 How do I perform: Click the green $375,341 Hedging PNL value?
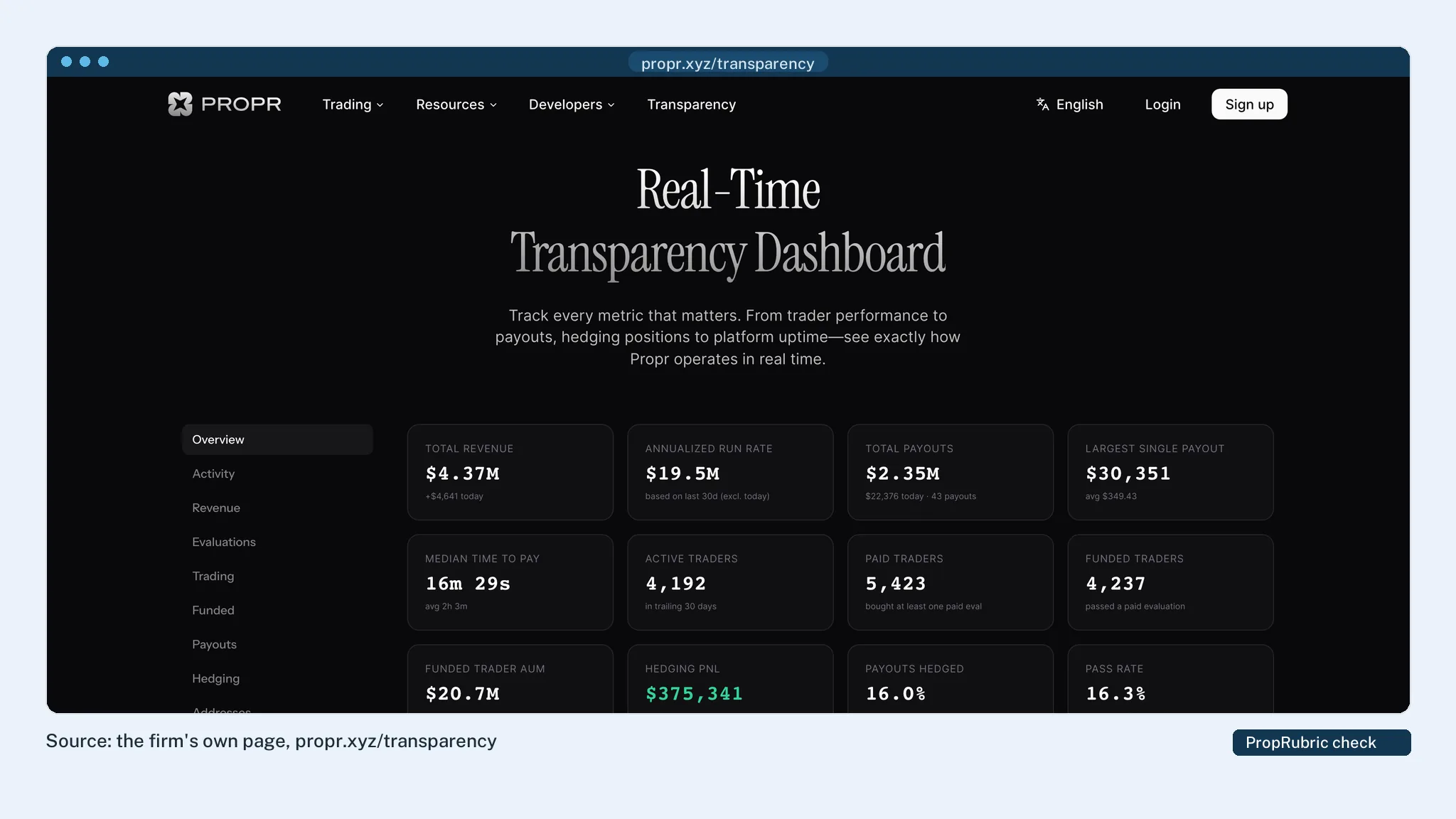(x=694, y=693)
